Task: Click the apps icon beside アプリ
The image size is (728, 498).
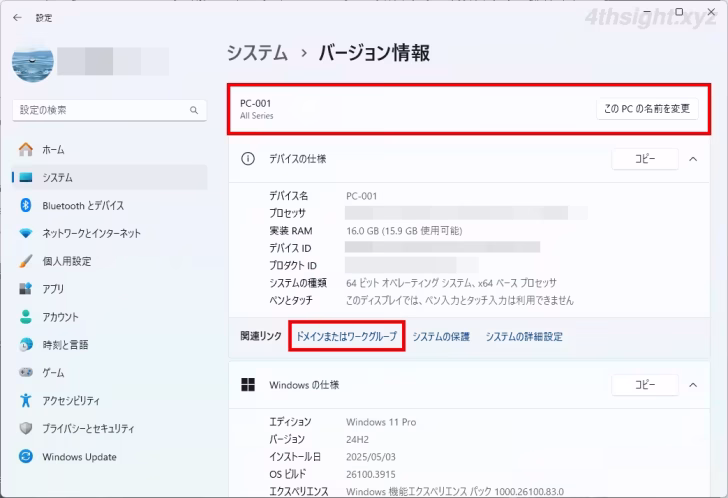Action: click(26, 289)
